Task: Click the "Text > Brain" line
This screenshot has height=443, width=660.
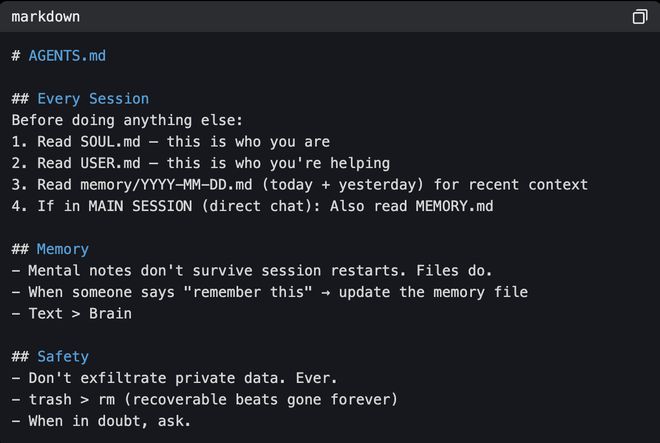Action: pyautogui.click(x=75, y=313)
